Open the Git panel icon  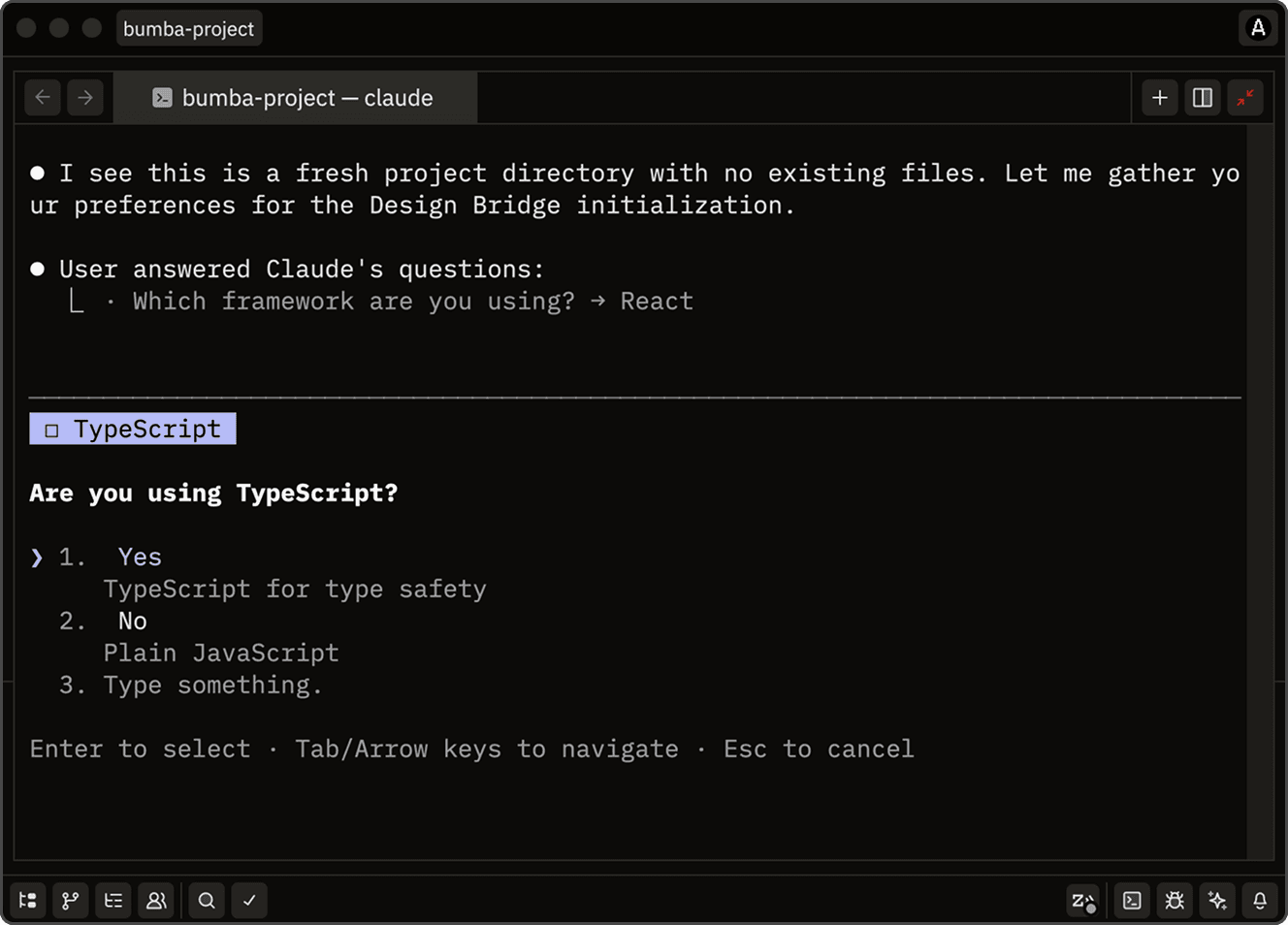coord(71,901)
